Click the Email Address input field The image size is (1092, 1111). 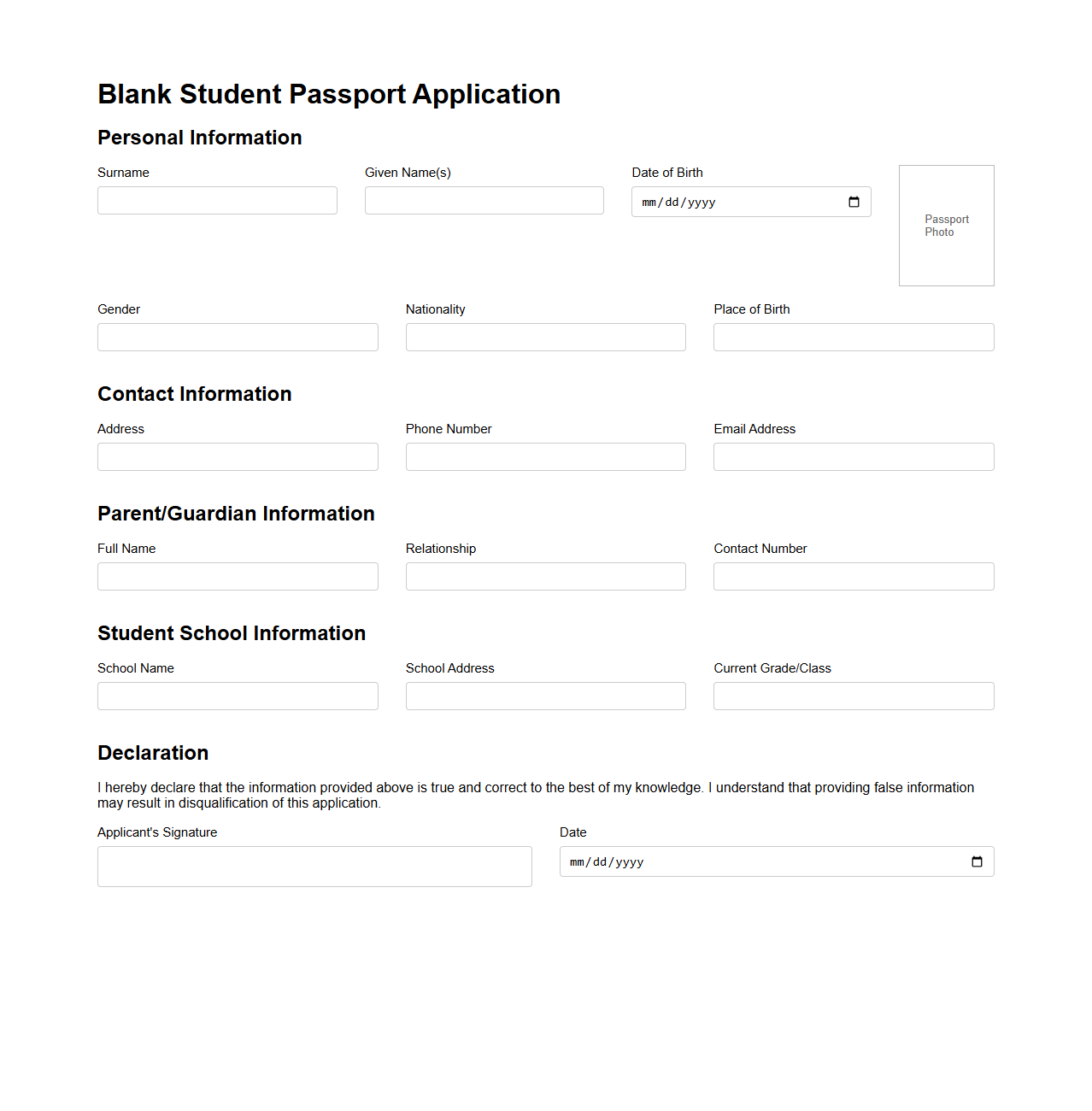point(853,456)
